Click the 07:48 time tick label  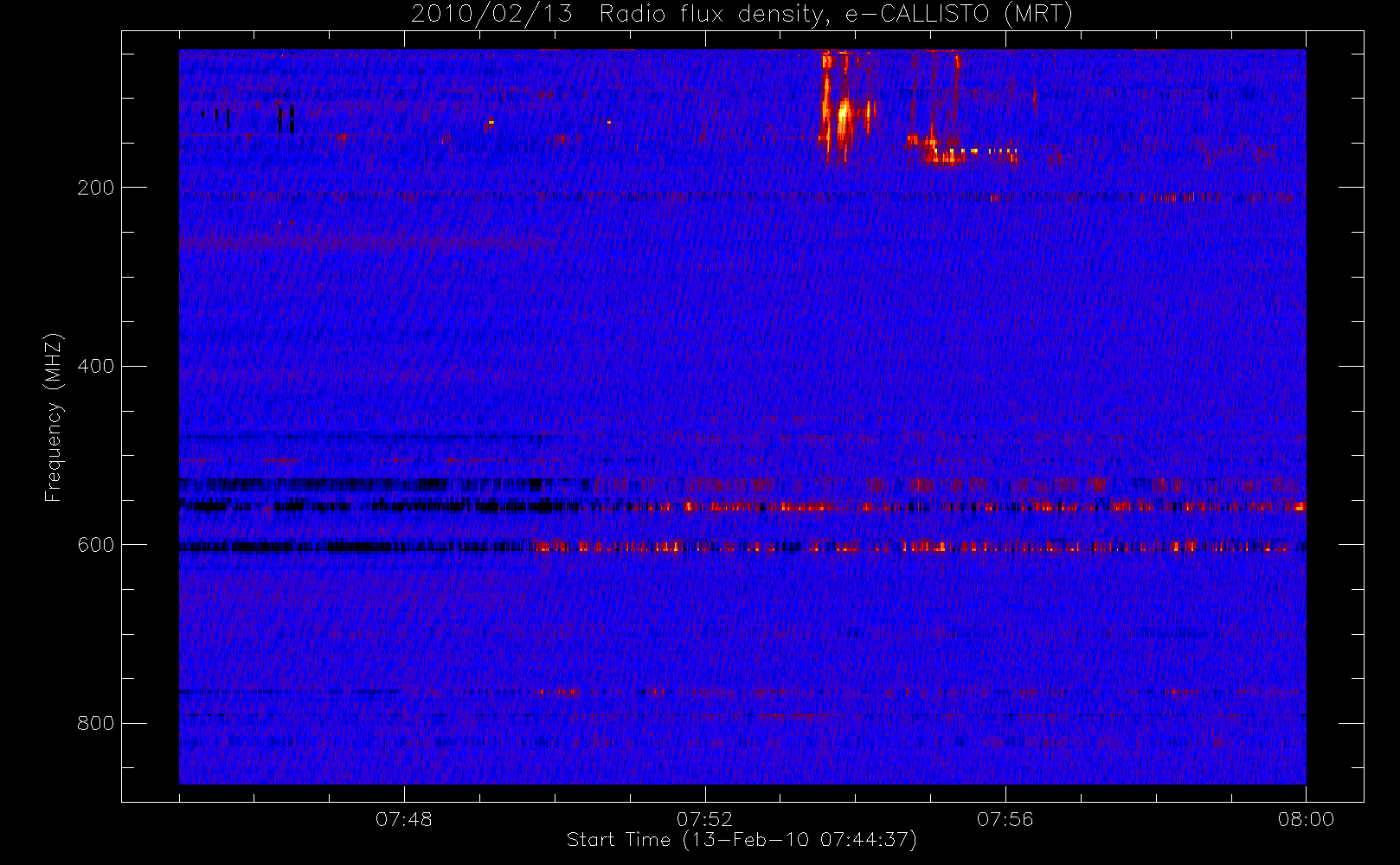pyautogui.click(x=404, y=819)
